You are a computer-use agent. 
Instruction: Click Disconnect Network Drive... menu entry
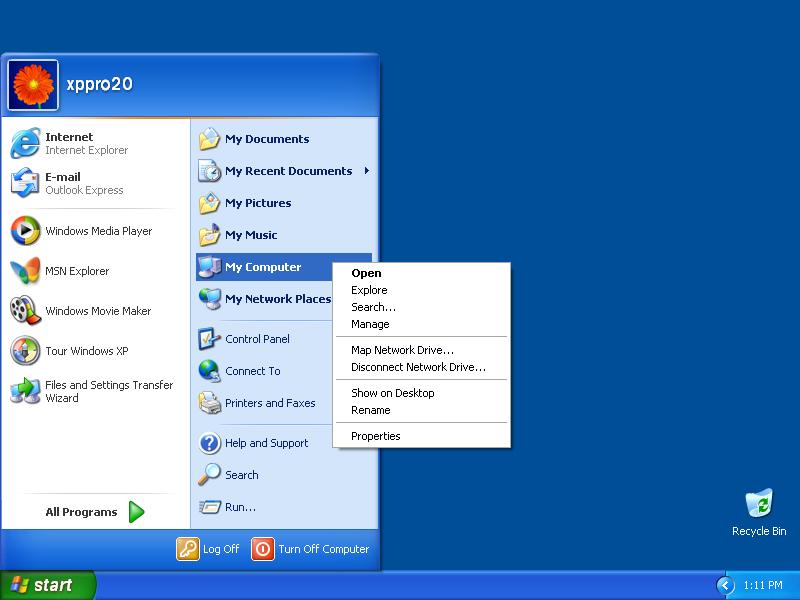[x=421, y=367]
